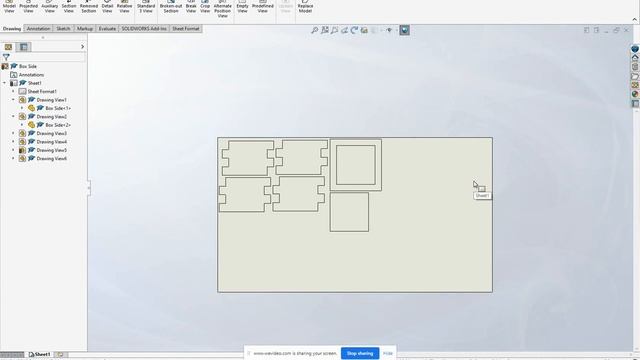Select the Broken-out Section tool

[x=171, y=7]
